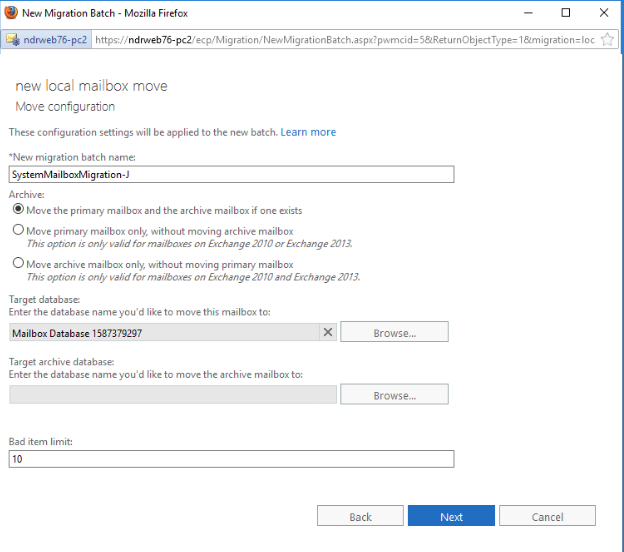This screenshot has width=624, height=552.
Task: Click the Mailbox Database 1587379297 field
Action: coord(164,332)
